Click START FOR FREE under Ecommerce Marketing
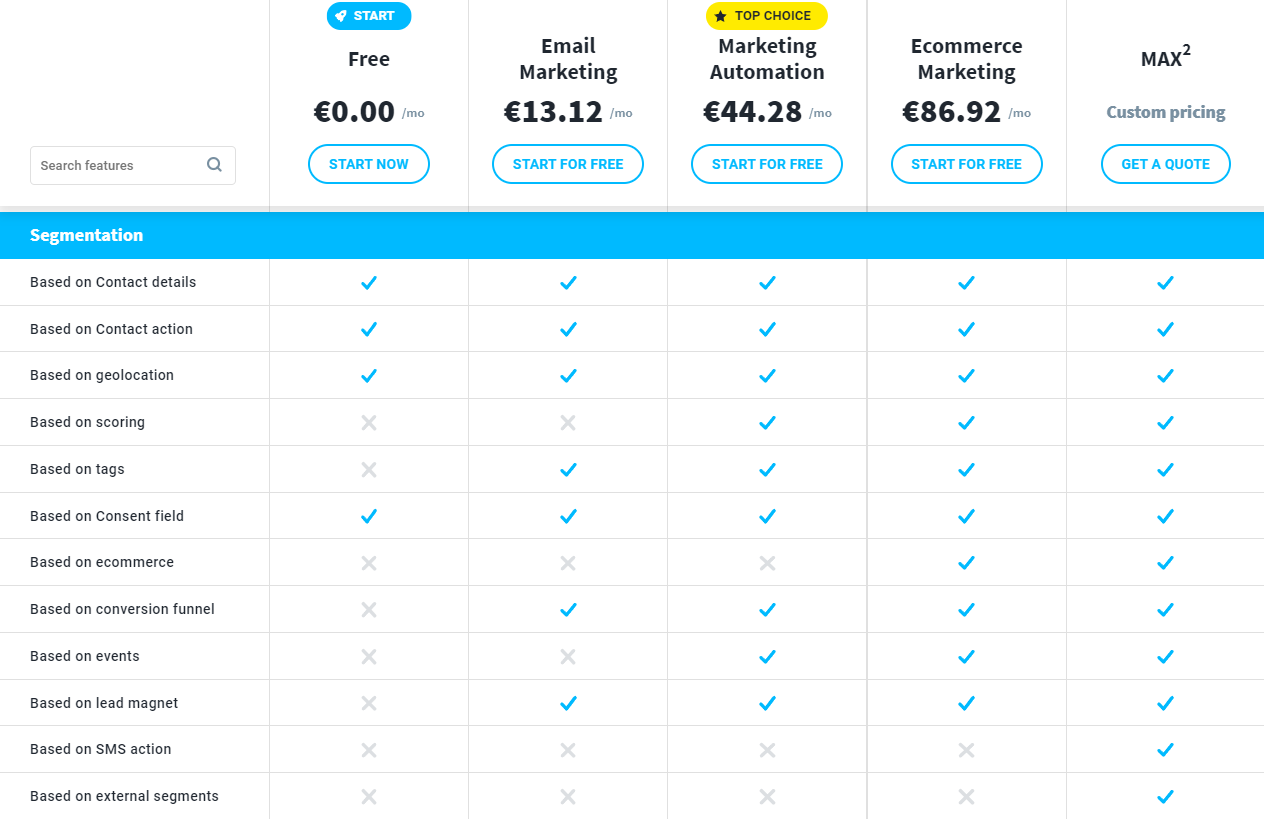 pyautogui.click(x=966, y=164)
